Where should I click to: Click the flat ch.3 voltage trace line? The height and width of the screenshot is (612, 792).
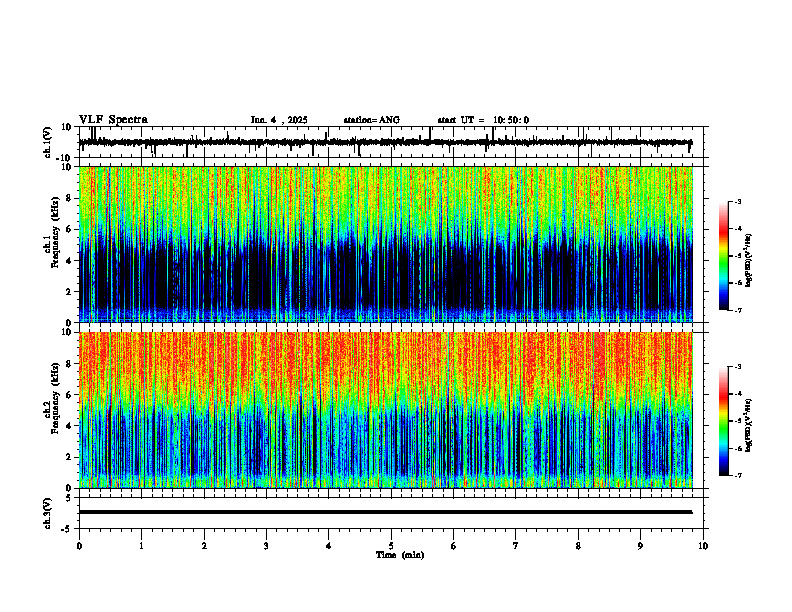[x=386, y=512]
